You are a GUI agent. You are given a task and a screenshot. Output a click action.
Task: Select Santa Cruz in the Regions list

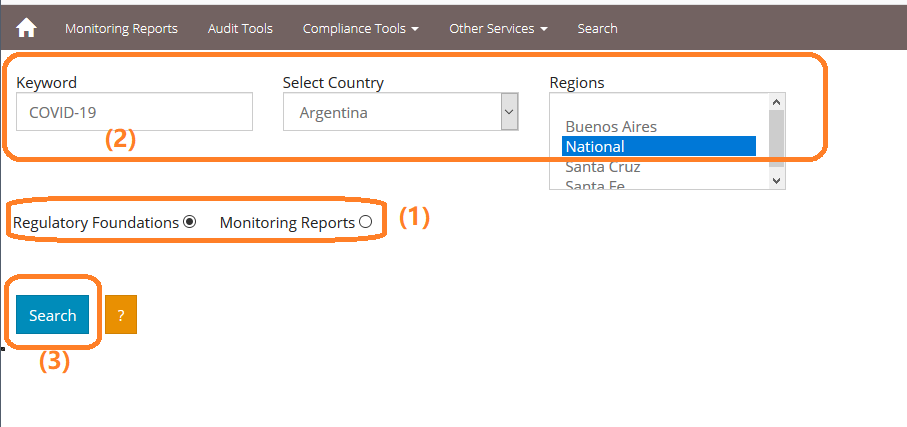[x=659, y=167]
